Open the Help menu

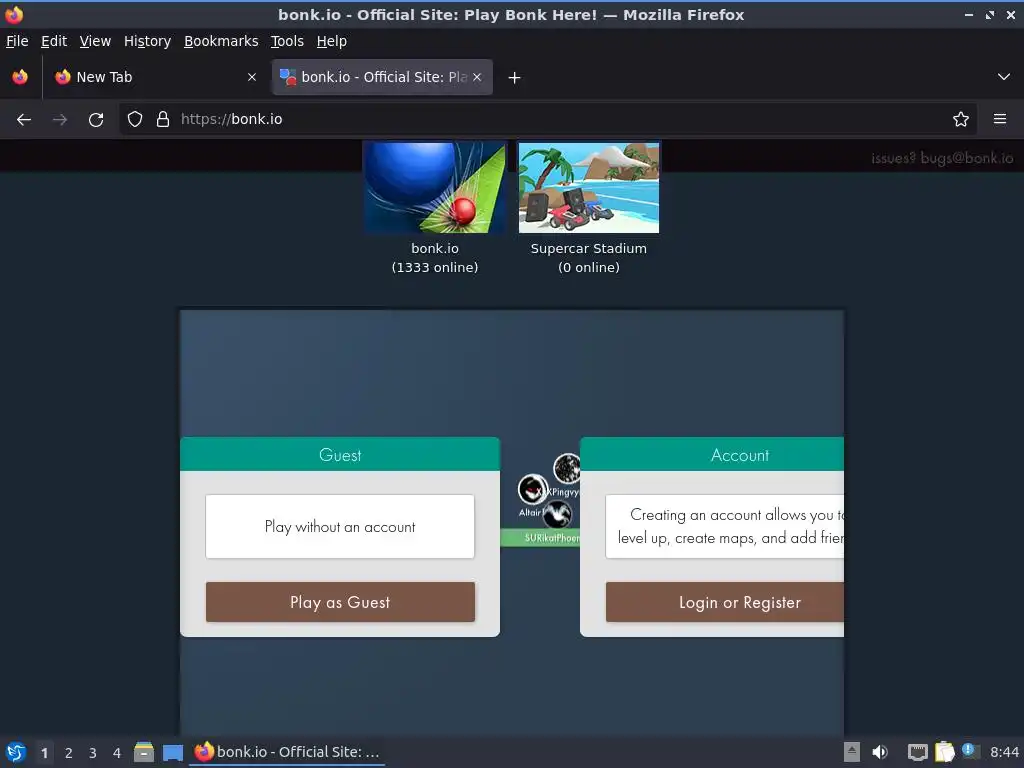(x=332, y=41)
